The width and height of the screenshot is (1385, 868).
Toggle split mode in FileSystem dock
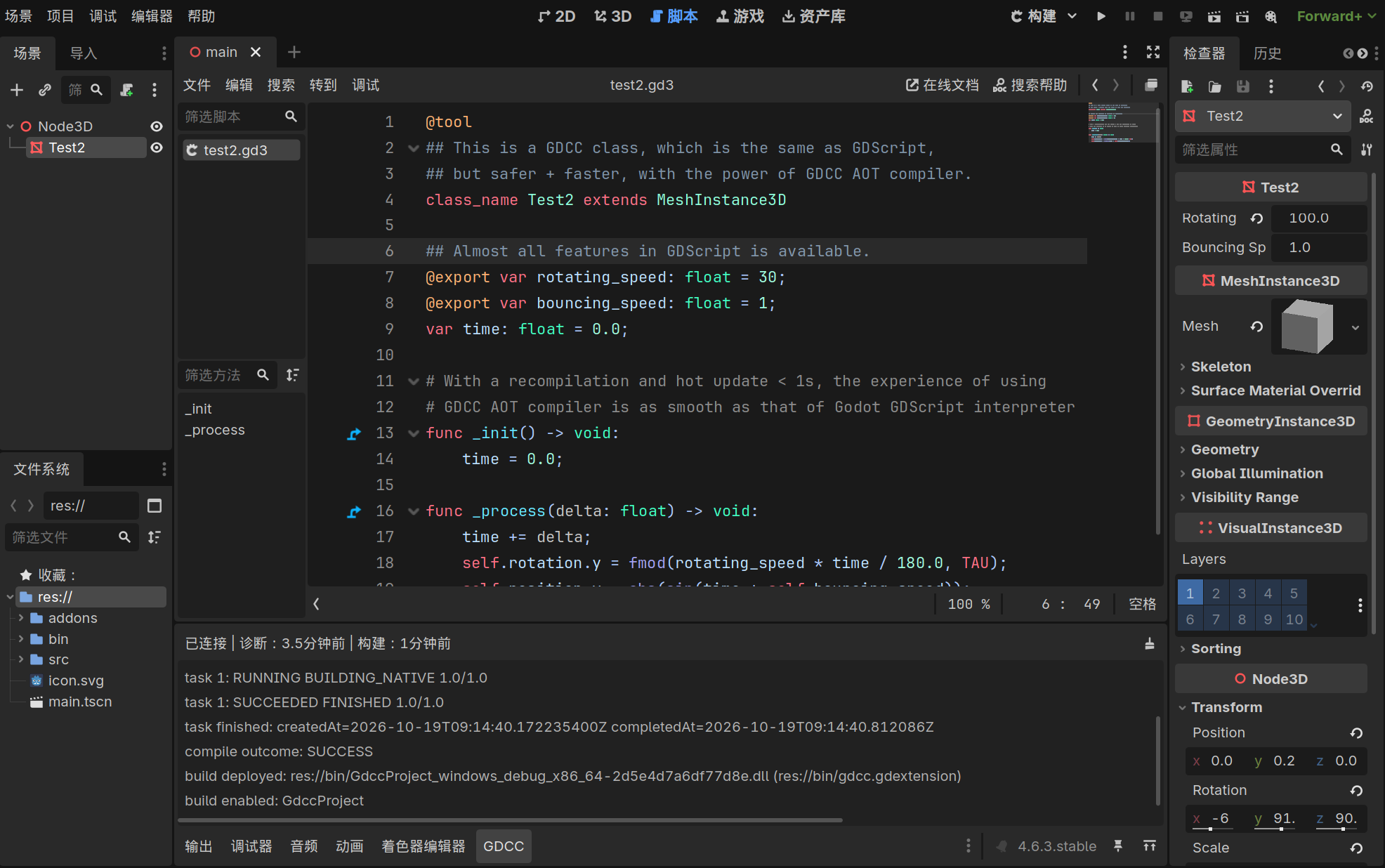click(155, 506)
